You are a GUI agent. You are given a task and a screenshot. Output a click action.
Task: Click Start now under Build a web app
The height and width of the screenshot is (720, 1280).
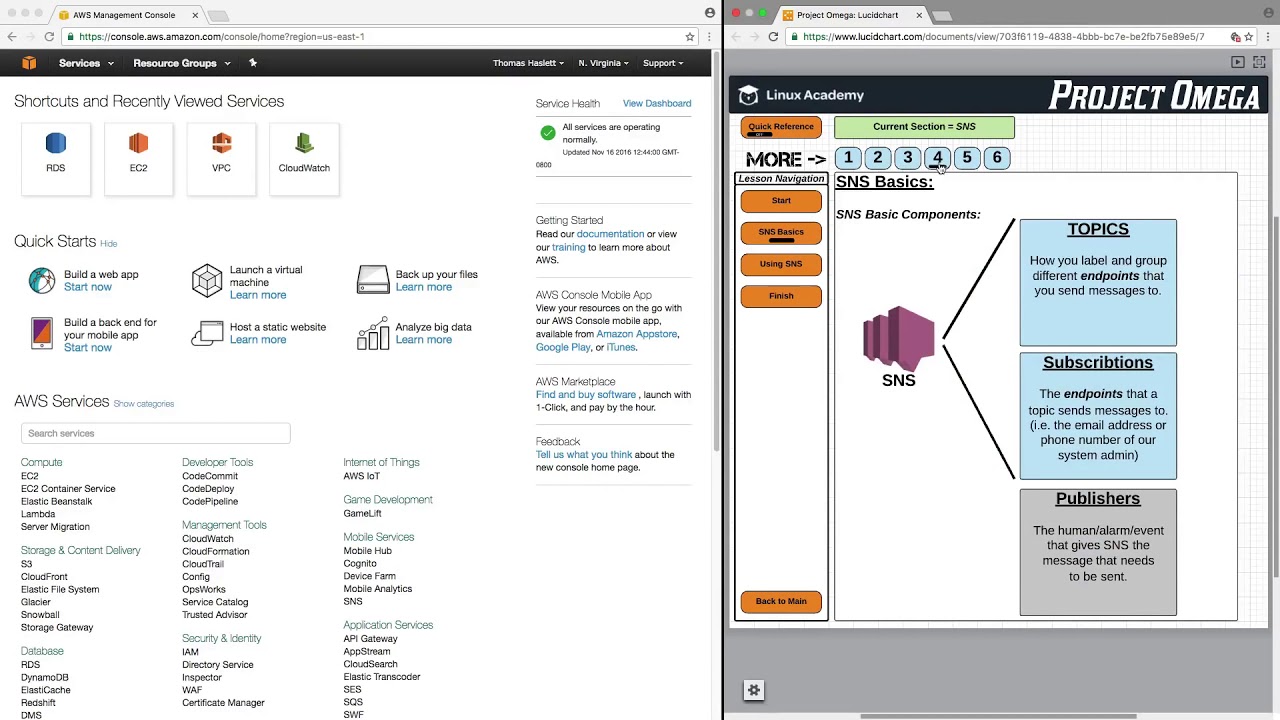click(x=88, y=287)
